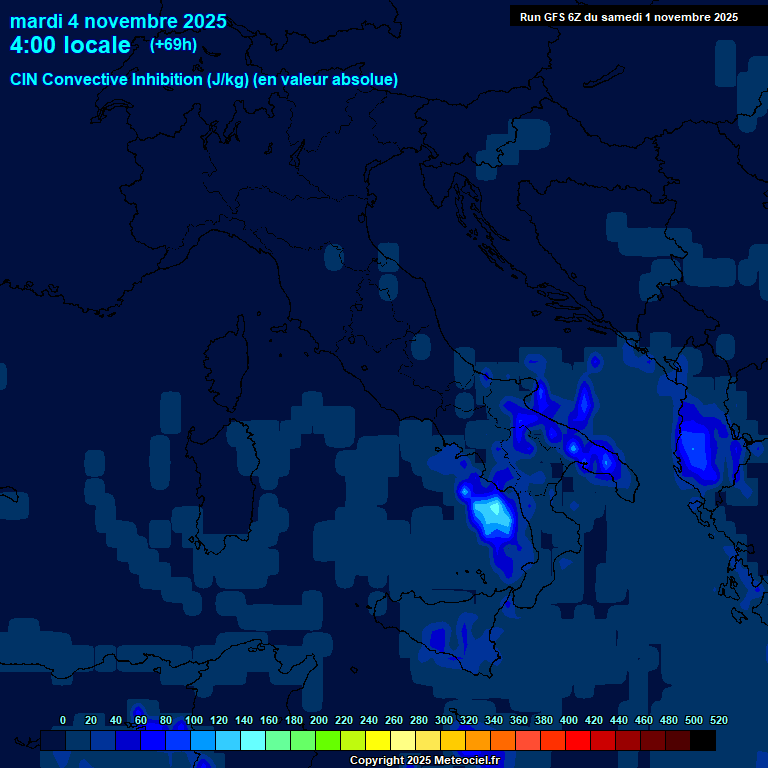The height and width of the screenshot is (768, 768).
Task: Click the GFS 6Z run information banner
Action: point(628,17)
